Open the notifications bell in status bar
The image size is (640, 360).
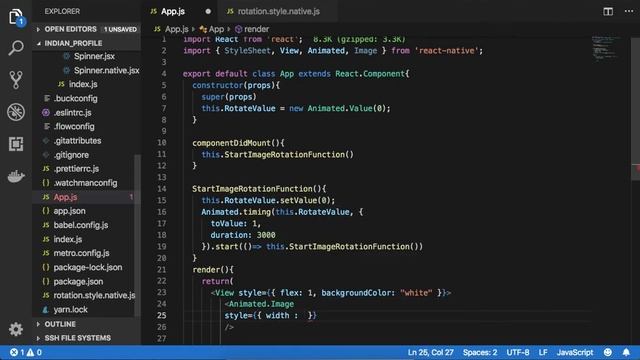(x=626, y=352)
